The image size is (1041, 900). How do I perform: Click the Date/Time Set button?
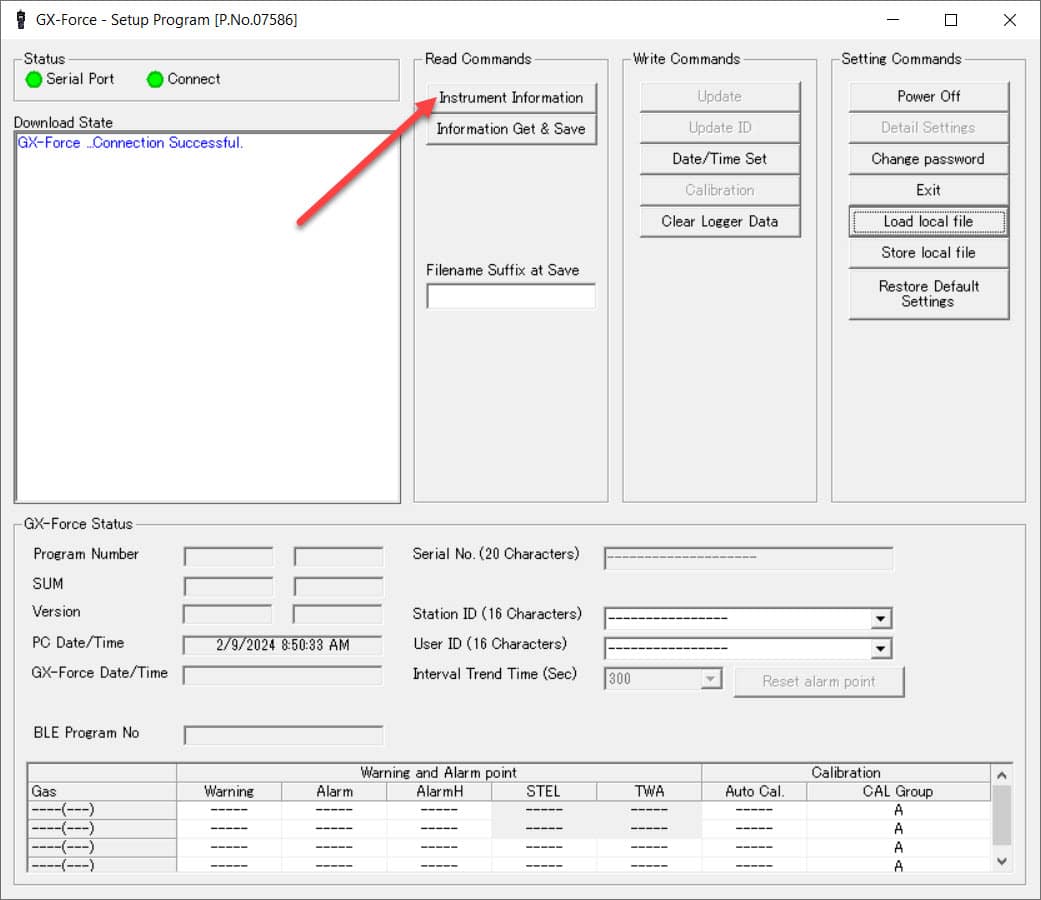[719, 159]
